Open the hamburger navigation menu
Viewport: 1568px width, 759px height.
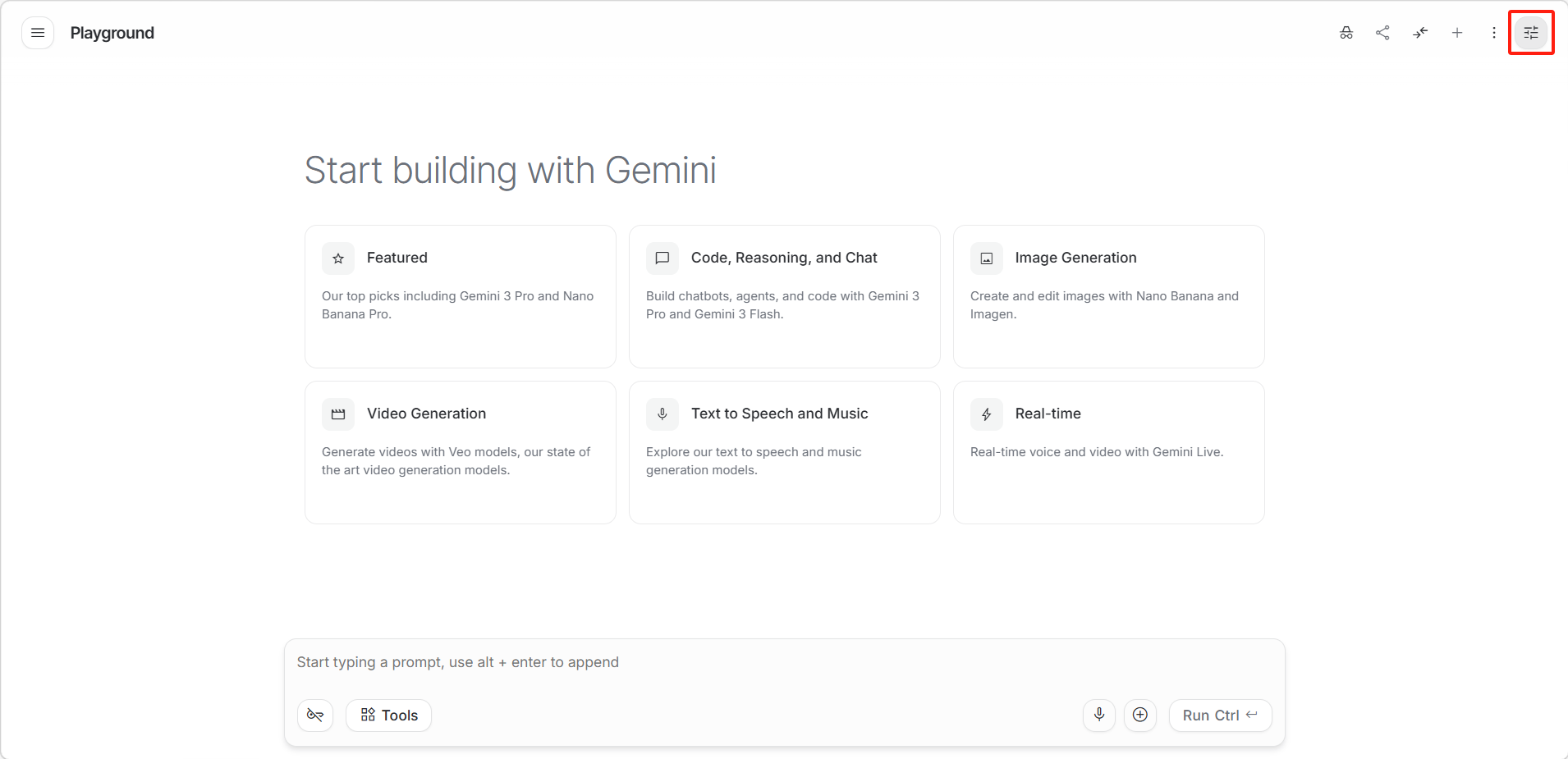38,33
